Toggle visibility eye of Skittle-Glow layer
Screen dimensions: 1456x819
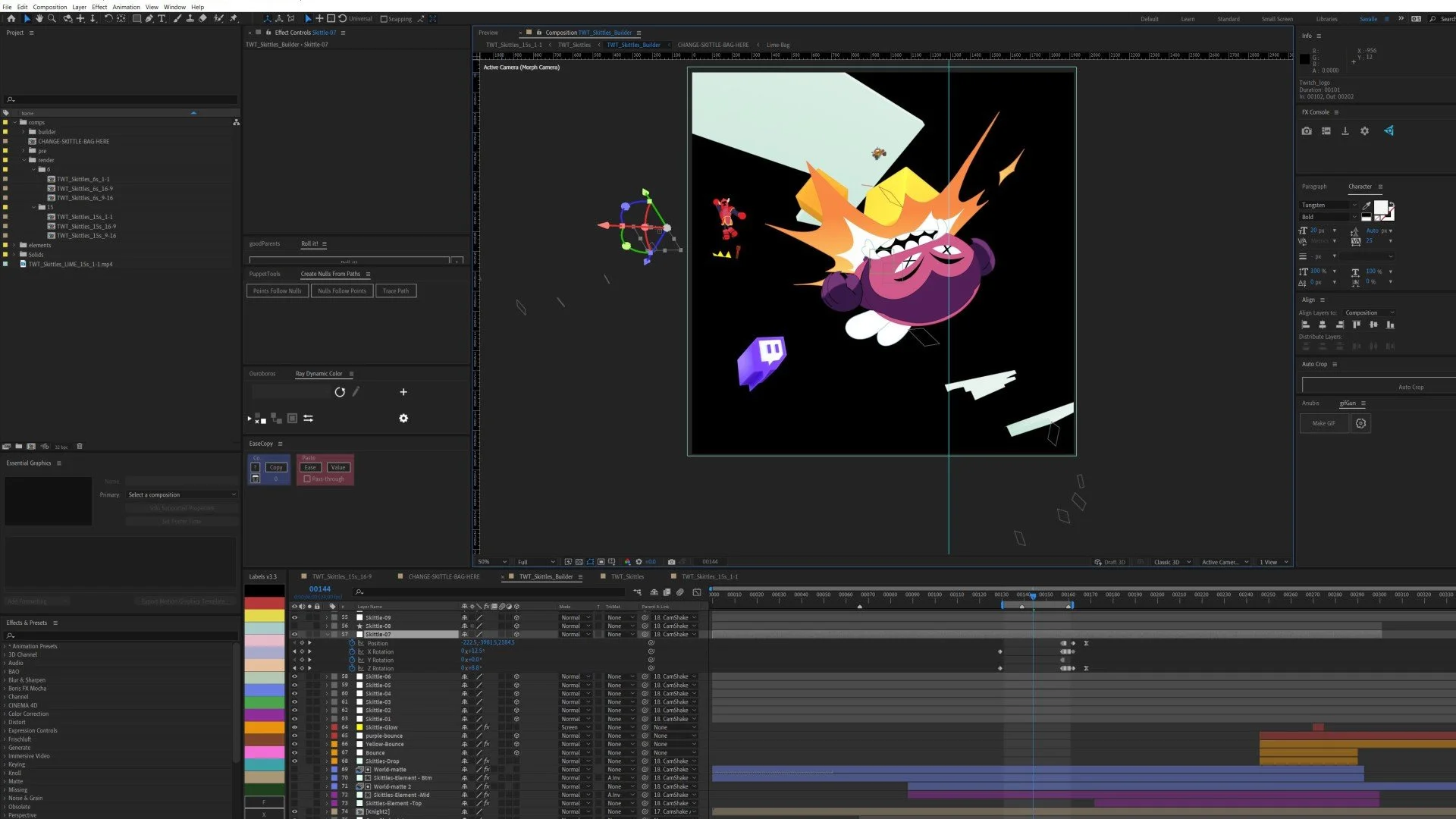[x=294, y=727]
